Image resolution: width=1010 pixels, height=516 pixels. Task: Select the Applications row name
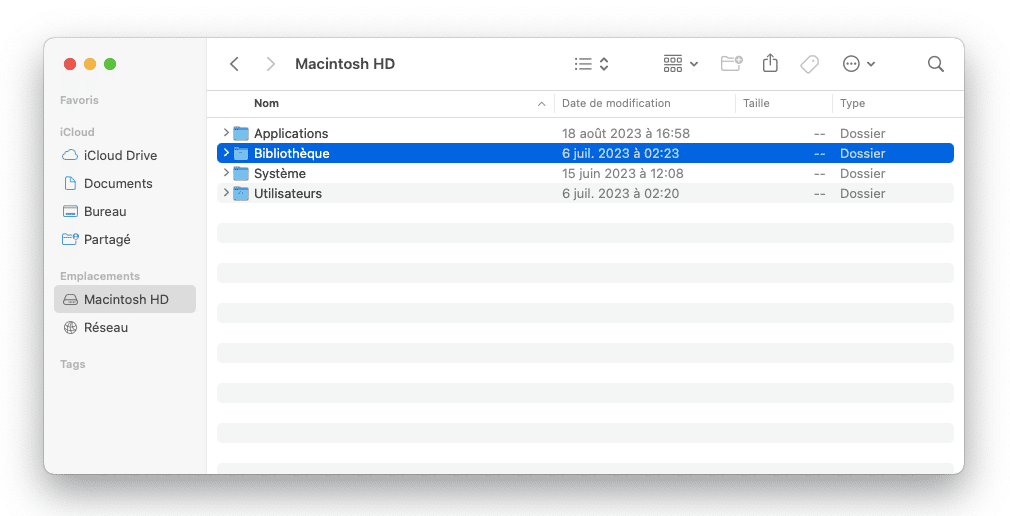pyautogui.click(x=291, y=133)
